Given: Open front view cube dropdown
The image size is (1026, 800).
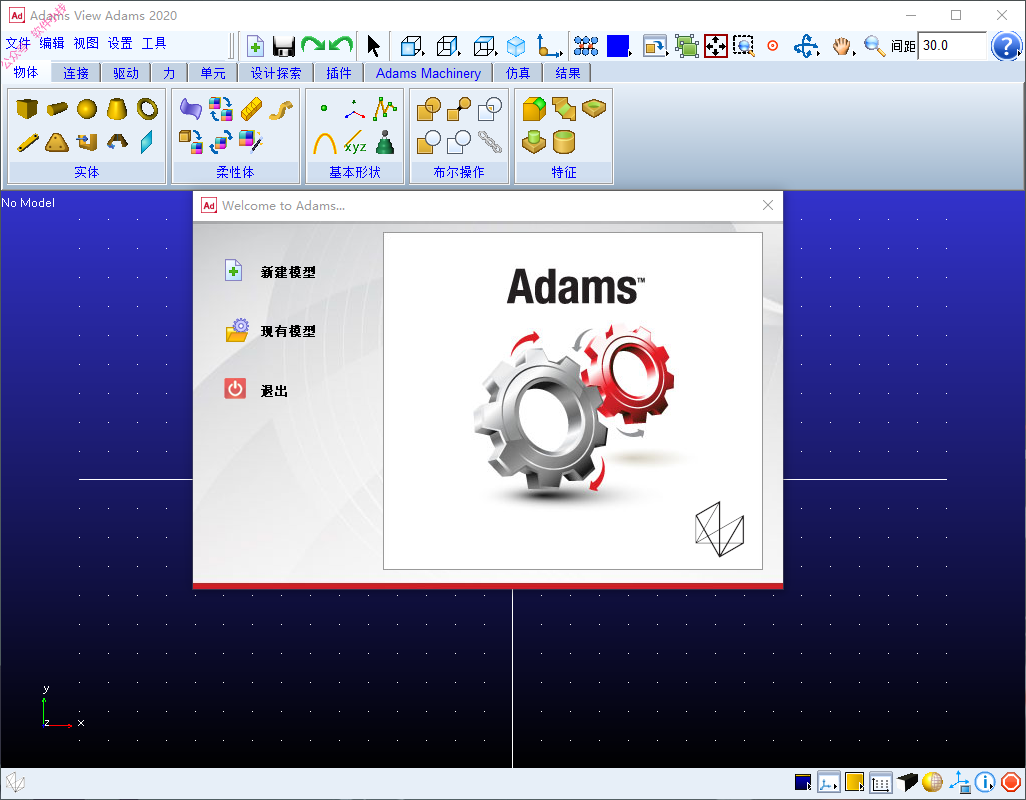Looking at the screenshot, I should (412, 46).
